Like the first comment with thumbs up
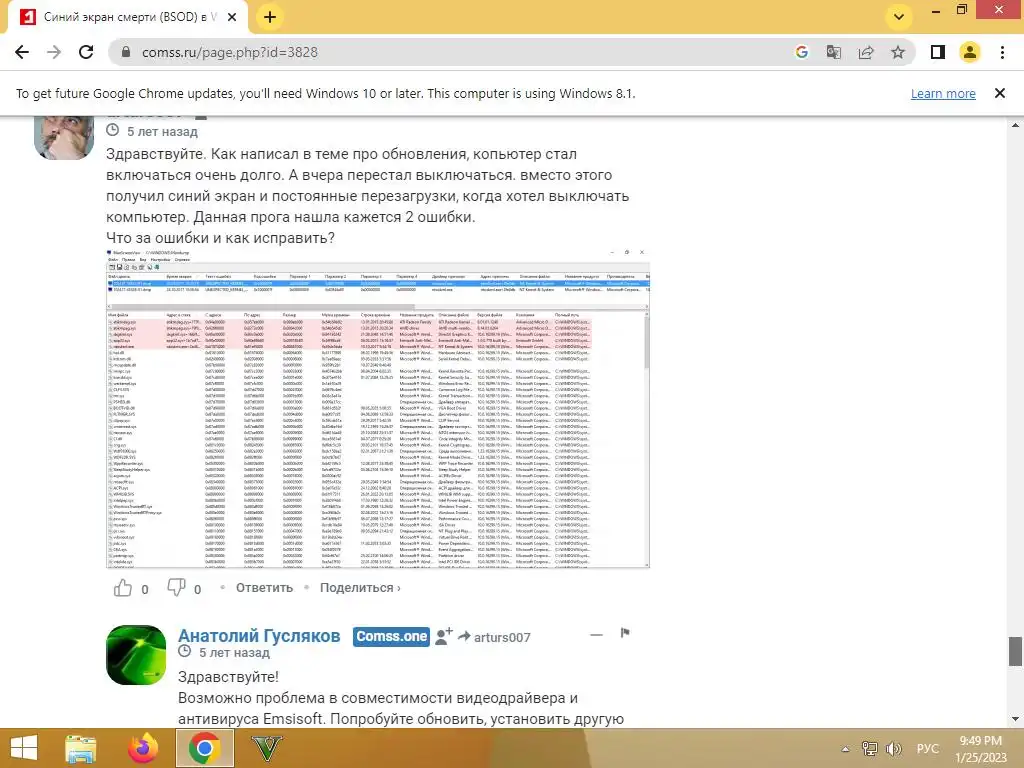This screenshot has height=768, width=1024. tap(123, 588)
